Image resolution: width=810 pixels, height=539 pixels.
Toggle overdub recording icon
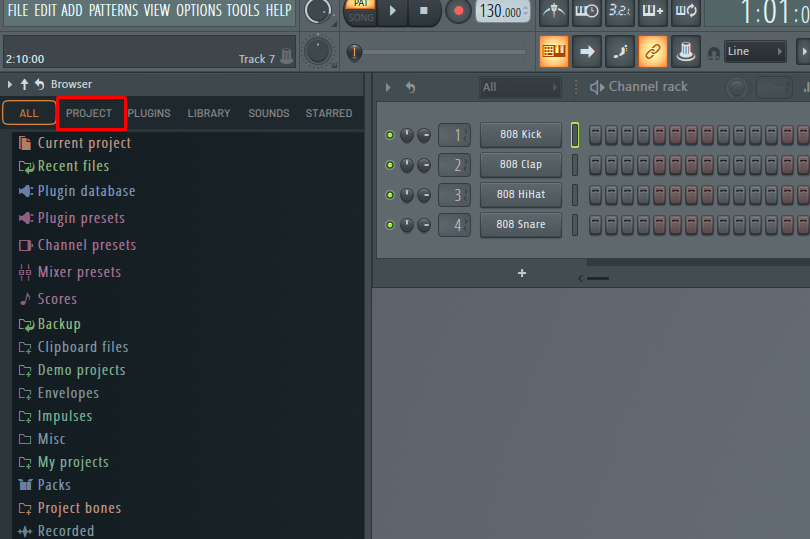(653, 11)
